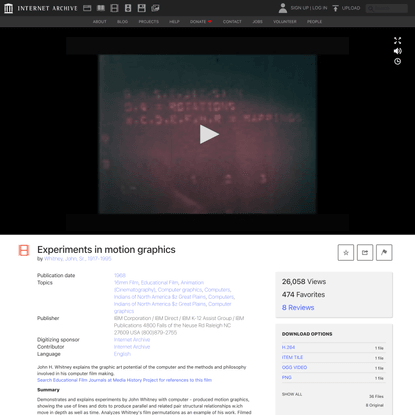Click inside the Search box
The width and height of the screenshot is (415, 415).
[x=387, y=8]
